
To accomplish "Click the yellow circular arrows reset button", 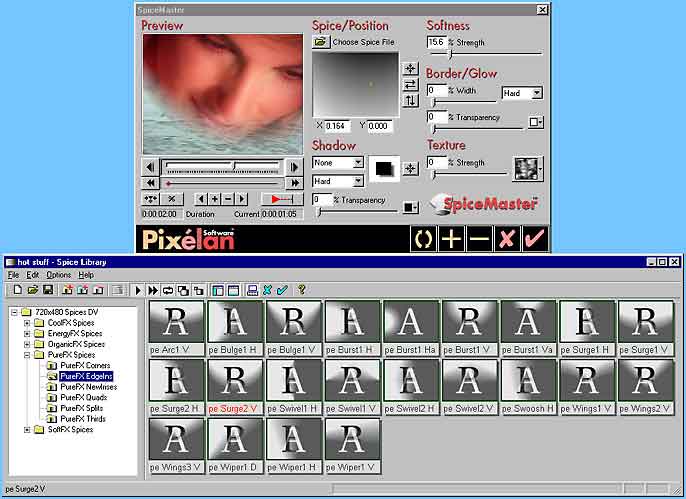I will tap(424, 239).
